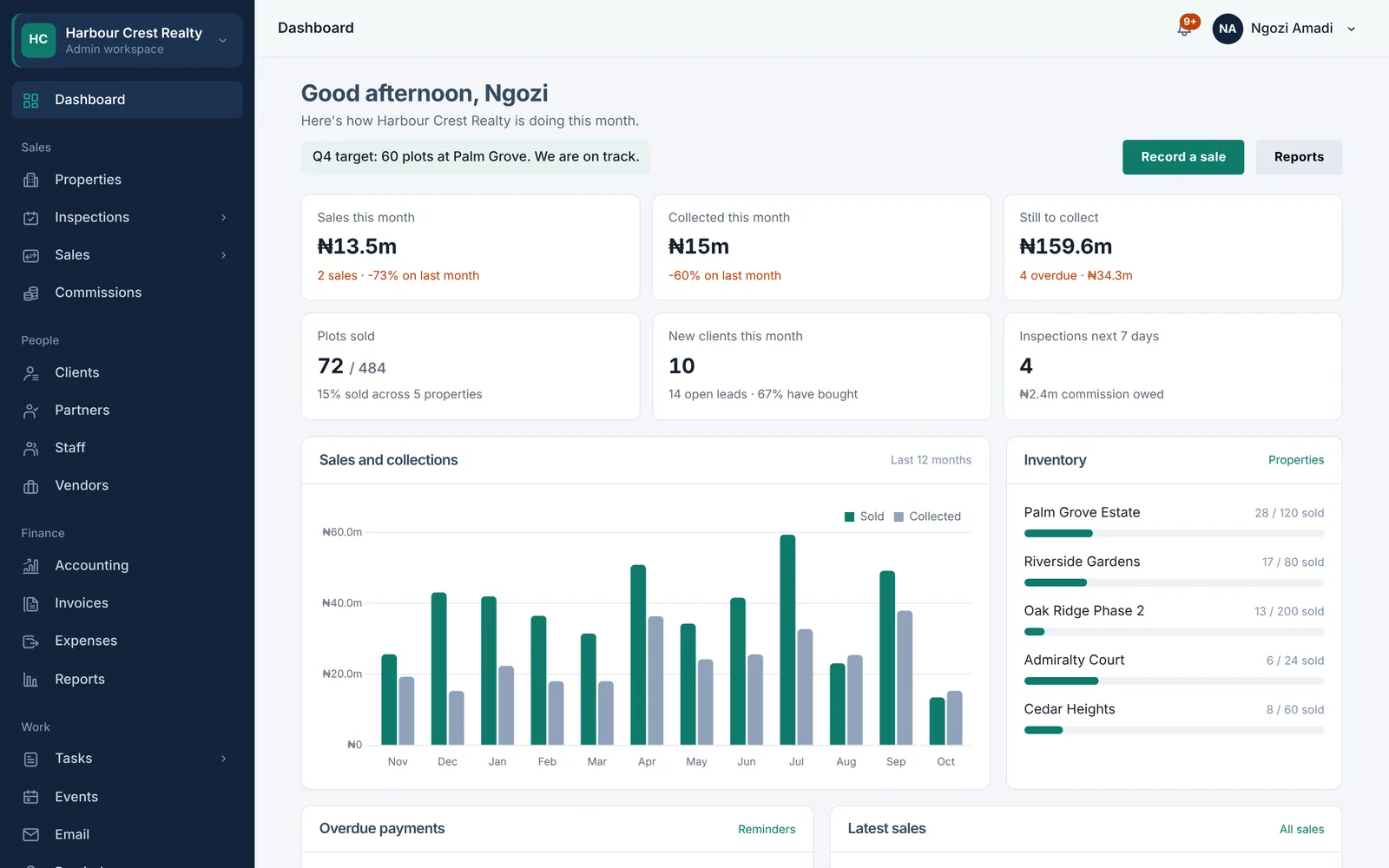The width and height of the screenshot is (1389, 868).
Task: Open Email in the Work section
Action: pyautogui.click(x=128, y=834)
